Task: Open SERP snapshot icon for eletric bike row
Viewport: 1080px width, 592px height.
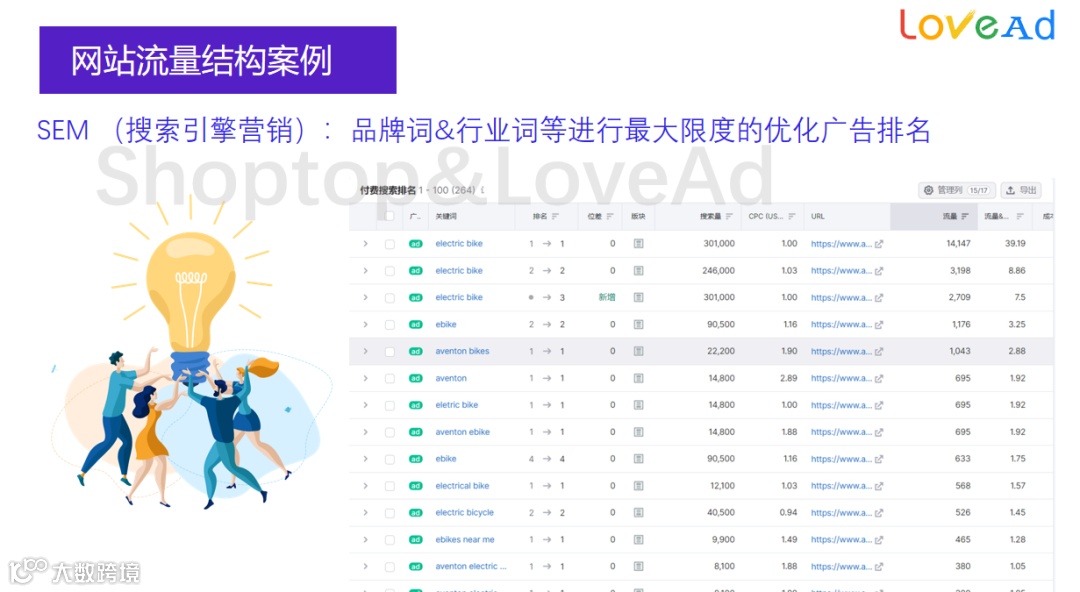Action: (638, 405)
